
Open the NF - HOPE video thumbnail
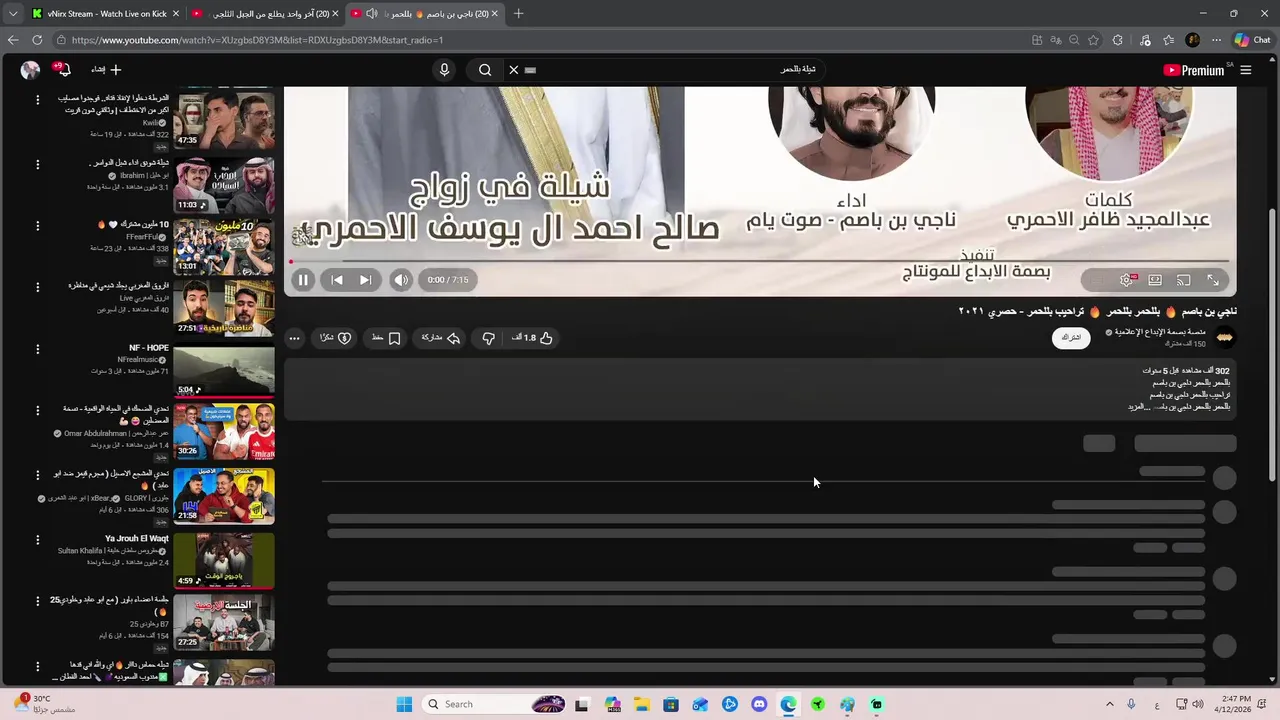point(224,371)
